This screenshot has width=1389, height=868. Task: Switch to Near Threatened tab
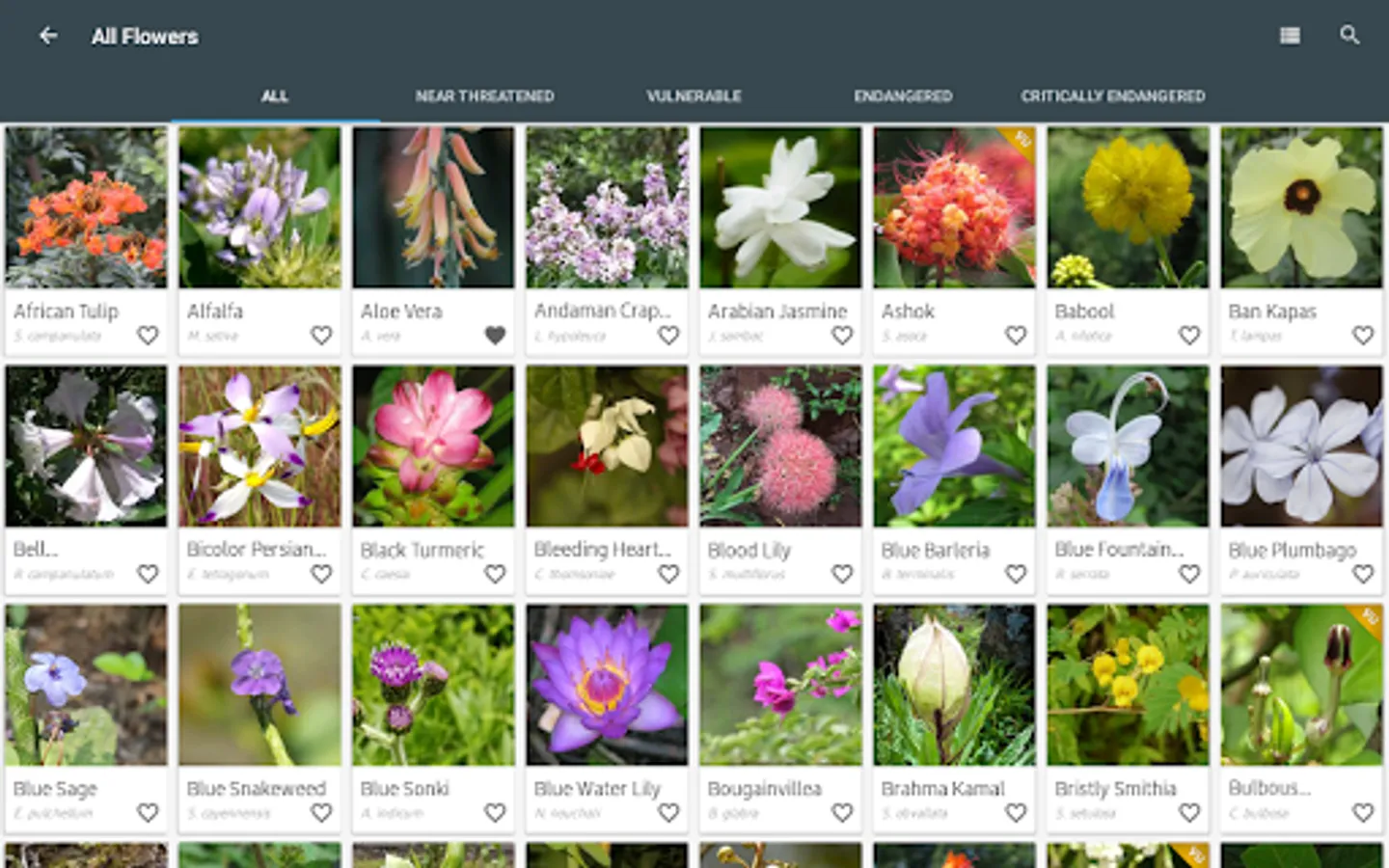484,96
